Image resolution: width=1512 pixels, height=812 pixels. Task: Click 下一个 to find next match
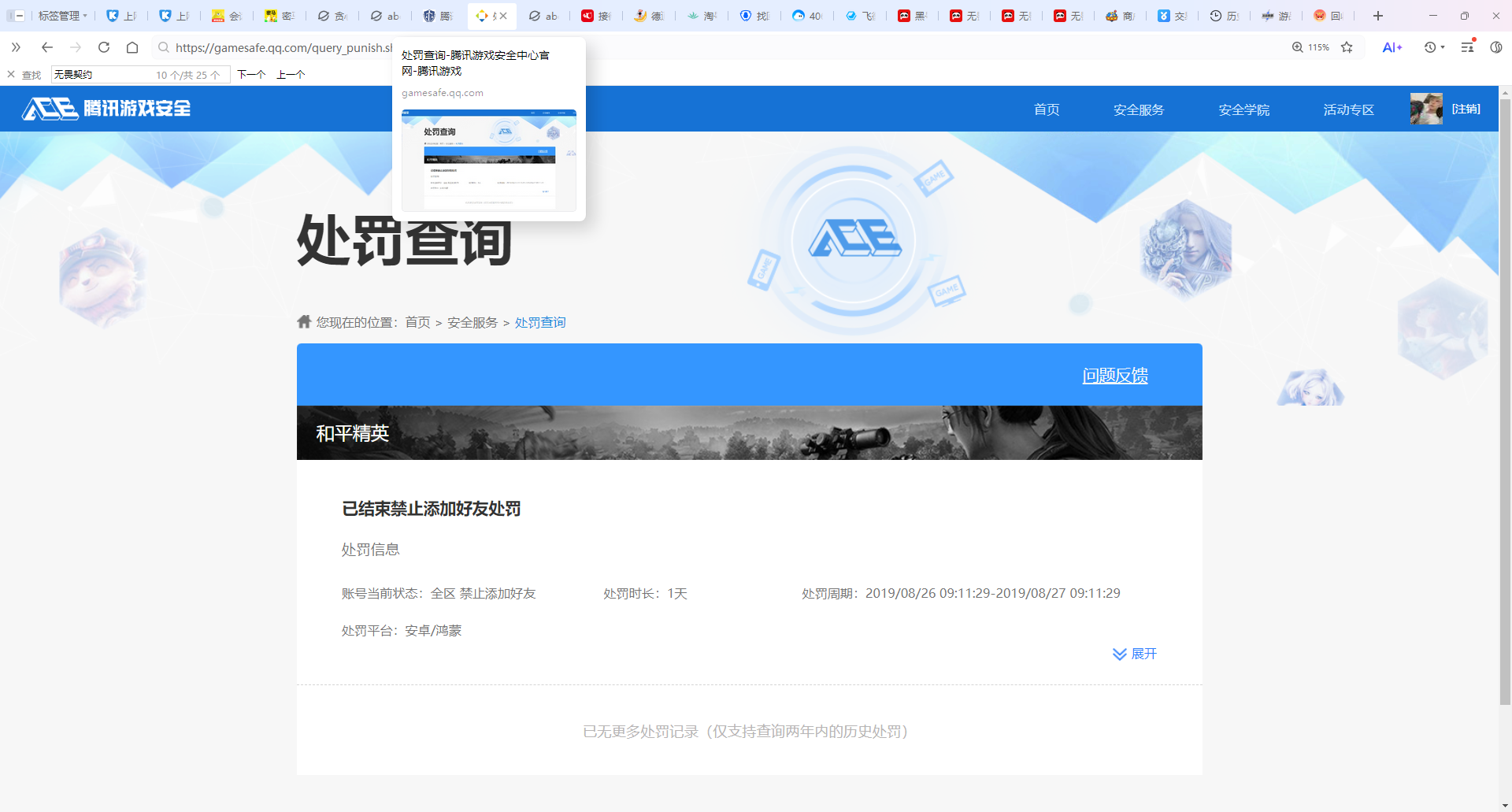(251, 75)
